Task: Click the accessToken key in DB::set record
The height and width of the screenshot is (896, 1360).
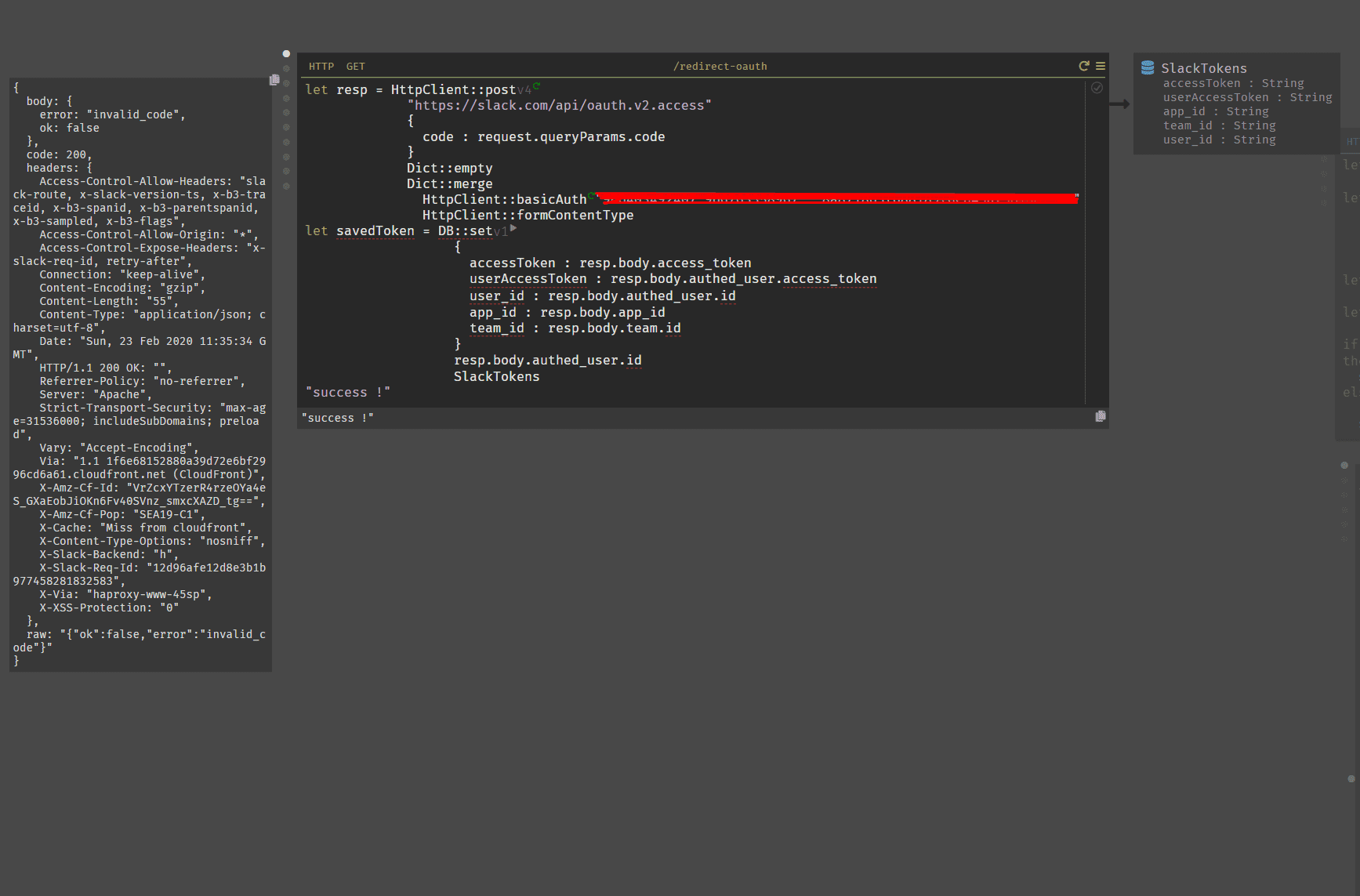Action: coord(513,263)
